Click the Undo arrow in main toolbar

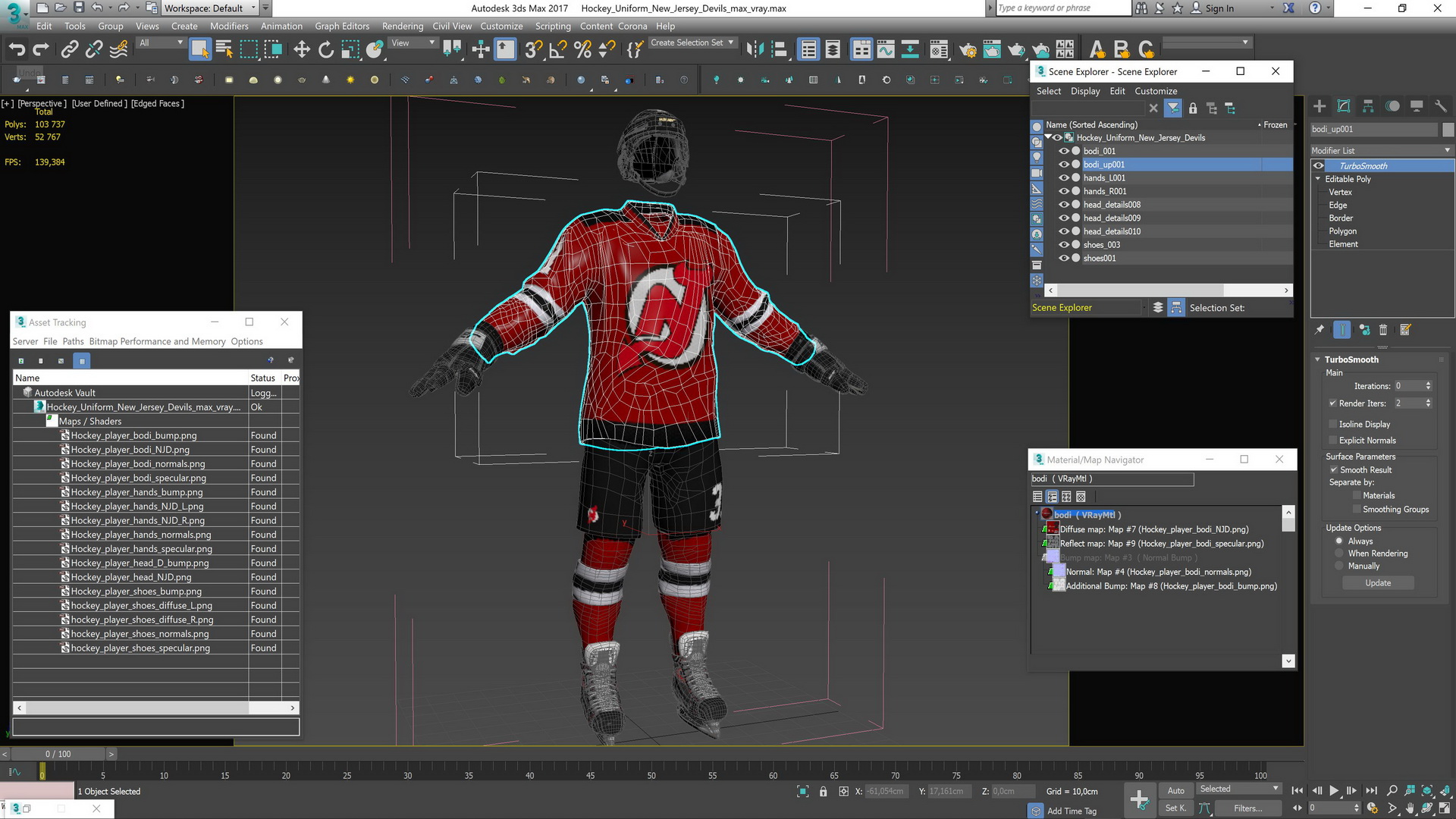tap(17, 50)
